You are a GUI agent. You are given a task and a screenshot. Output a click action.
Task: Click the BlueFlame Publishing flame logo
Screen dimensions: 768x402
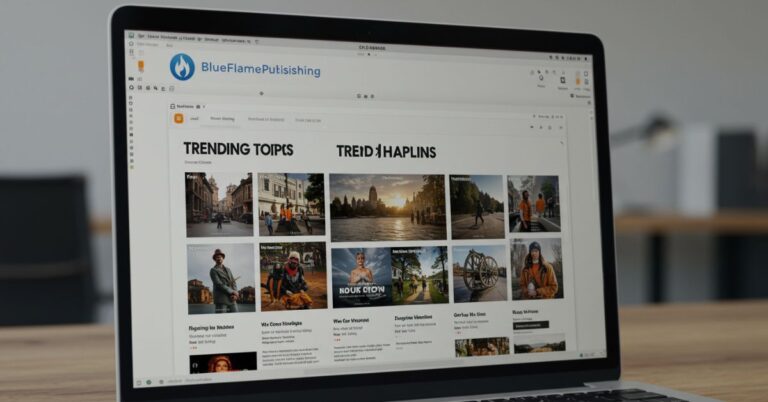tap(182, 67)
